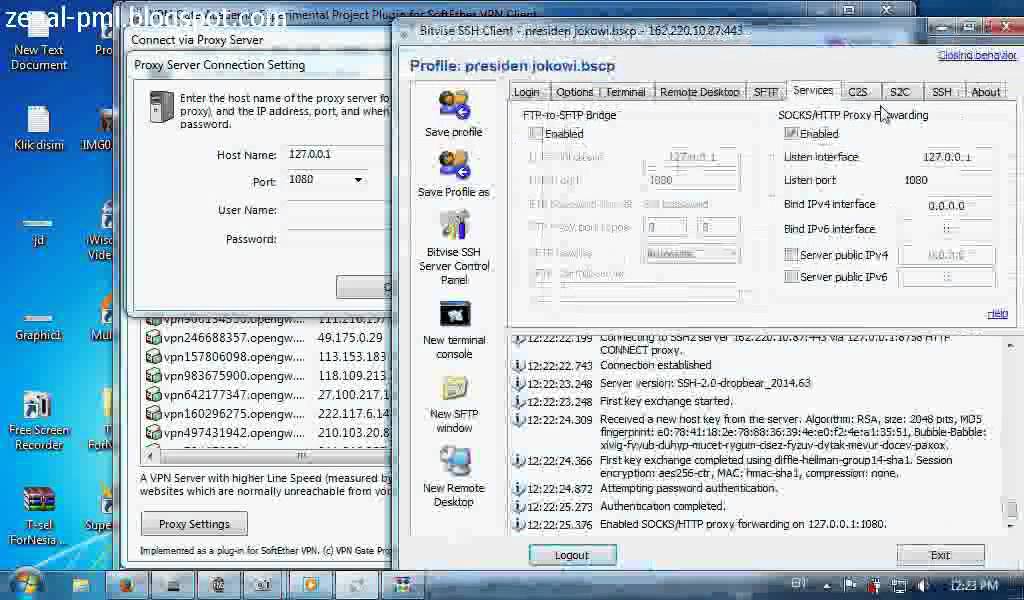This screenshot has height=600, width=1024.
Task: Click the Password field in proxy dialog
Action: pyautogui.click(x=338, y=240)
